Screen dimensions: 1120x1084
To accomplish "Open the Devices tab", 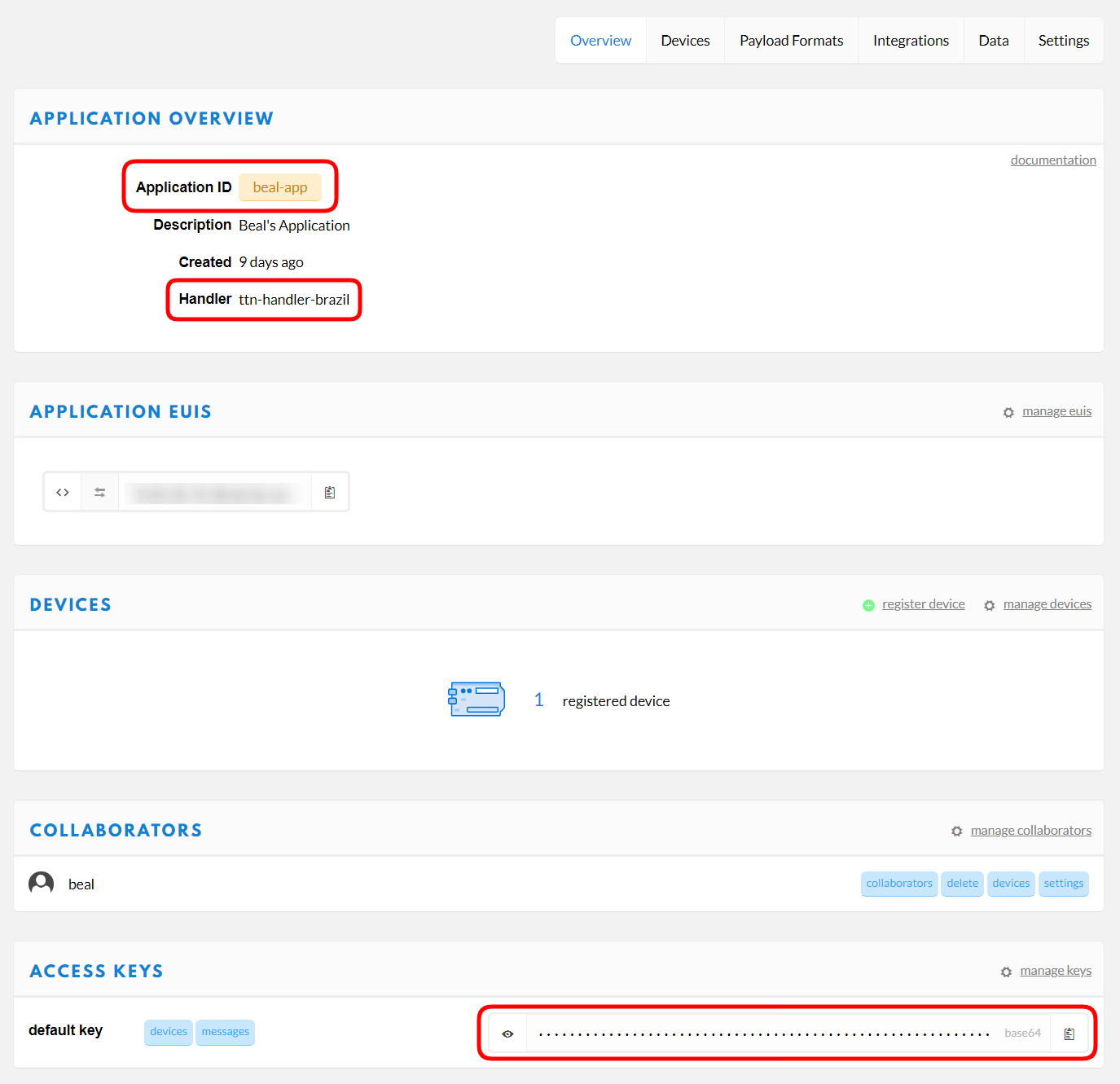I will tap(685, 41).
